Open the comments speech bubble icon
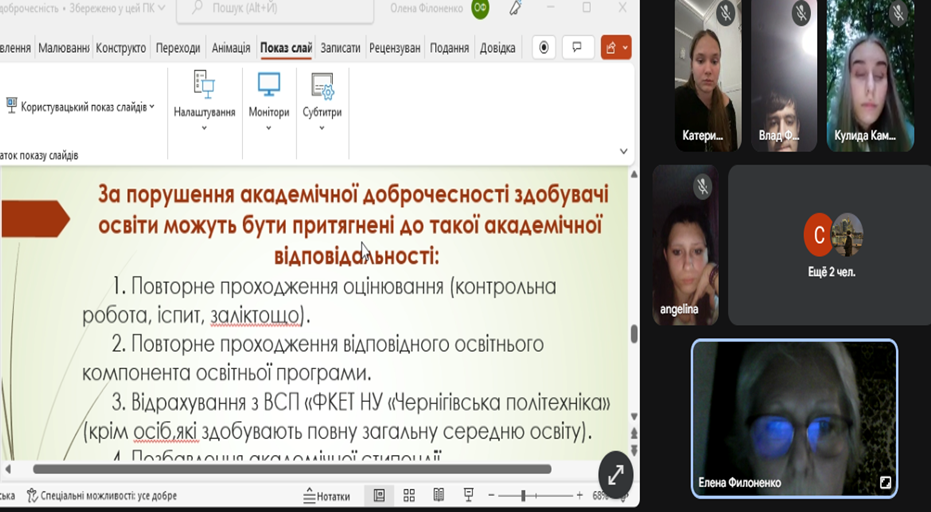The width and height of the screenshot is (931, 512). click(577, 47)
